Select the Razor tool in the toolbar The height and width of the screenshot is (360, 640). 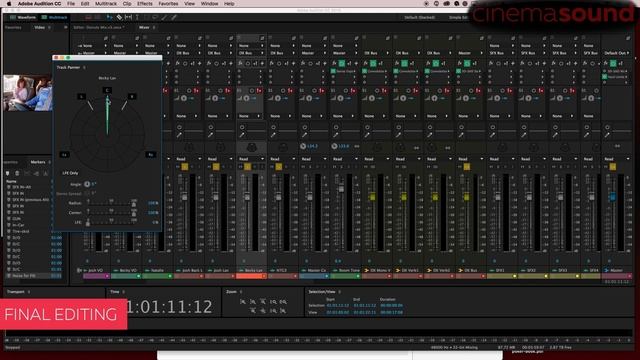tap(119, 18)
